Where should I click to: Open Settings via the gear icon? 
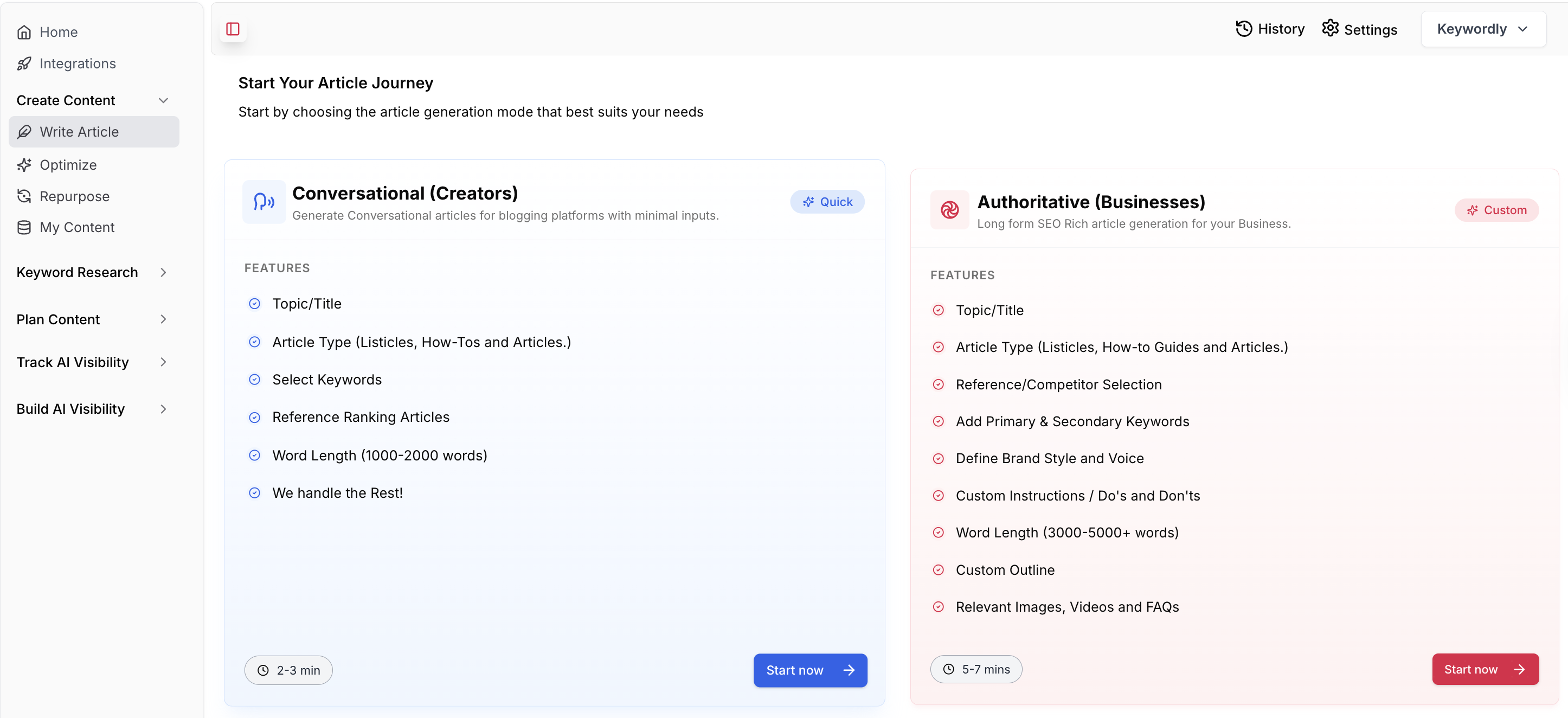pyautogui.click(x=1330, y=29)
